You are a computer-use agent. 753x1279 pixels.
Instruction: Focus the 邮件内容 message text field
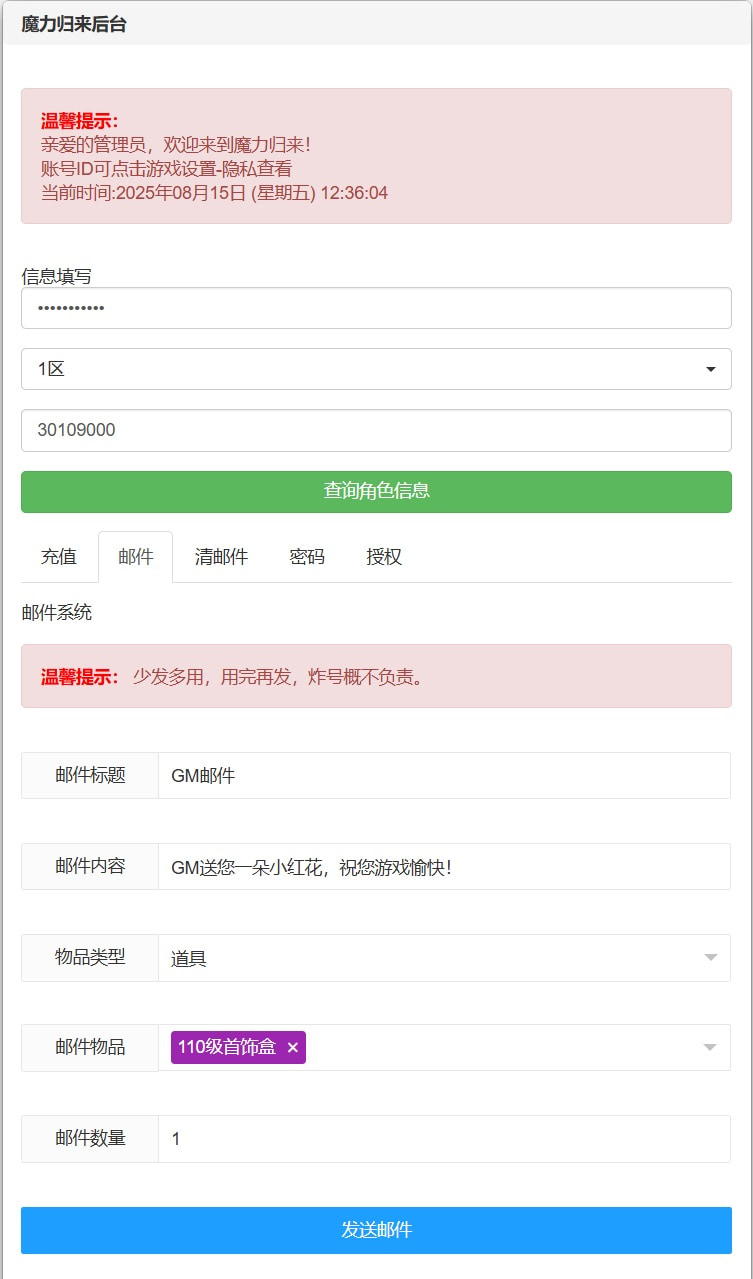(x=444, y=866)
